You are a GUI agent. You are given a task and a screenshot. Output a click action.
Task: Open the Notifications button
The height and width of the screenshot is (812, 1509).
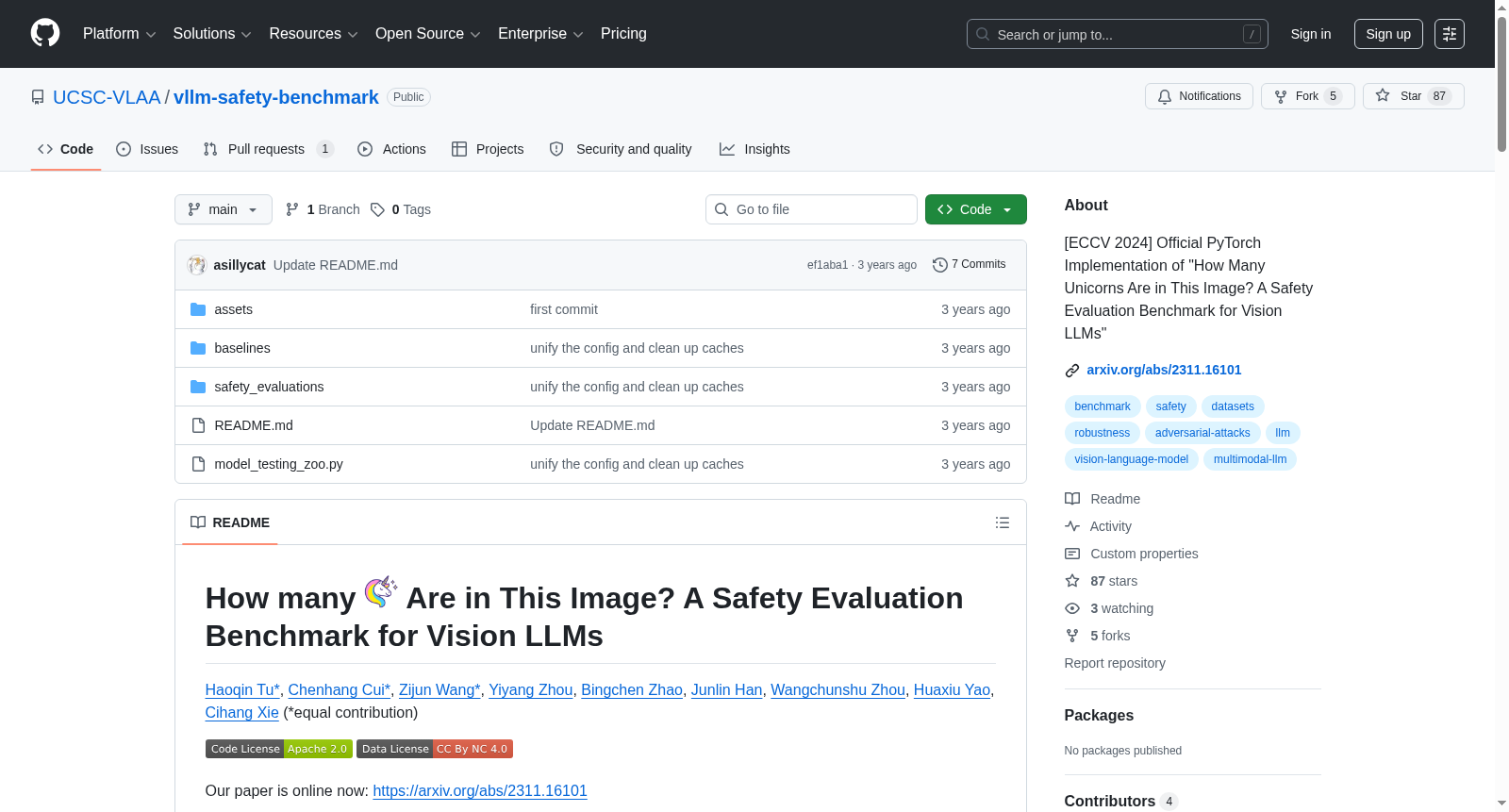pyautogui.click(x=1199, y=96)
